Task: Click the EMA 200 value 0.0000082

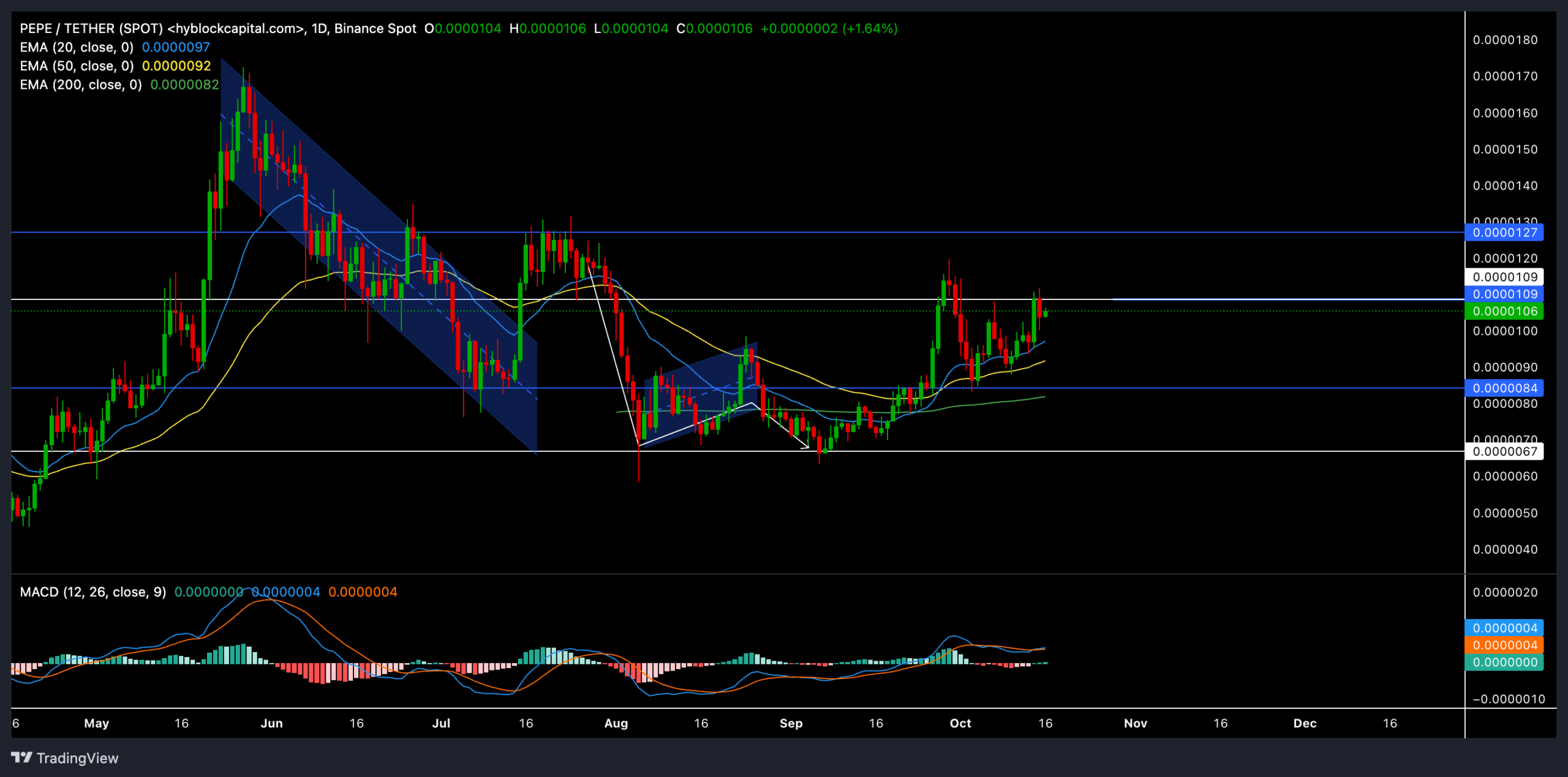Action: click(184, 84)
